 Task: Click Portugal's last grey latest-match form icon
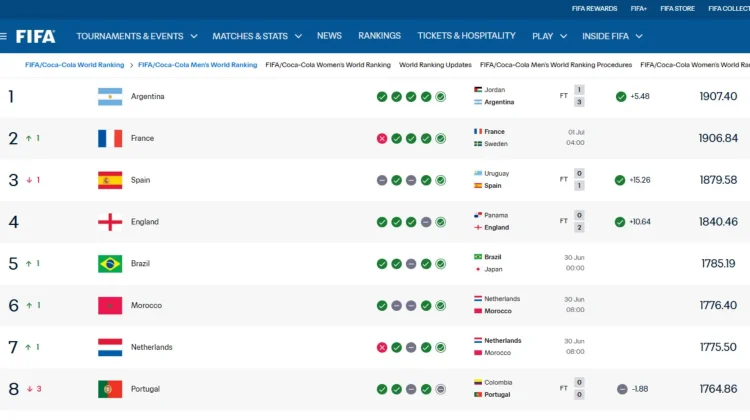point(441,389)
